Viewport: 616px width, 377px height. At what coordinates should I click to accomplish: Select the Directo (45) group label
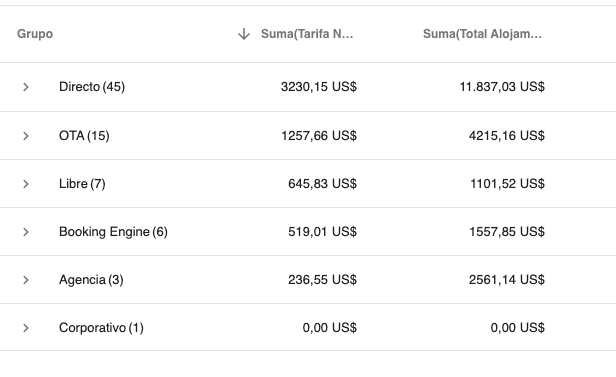pos(92,86)
